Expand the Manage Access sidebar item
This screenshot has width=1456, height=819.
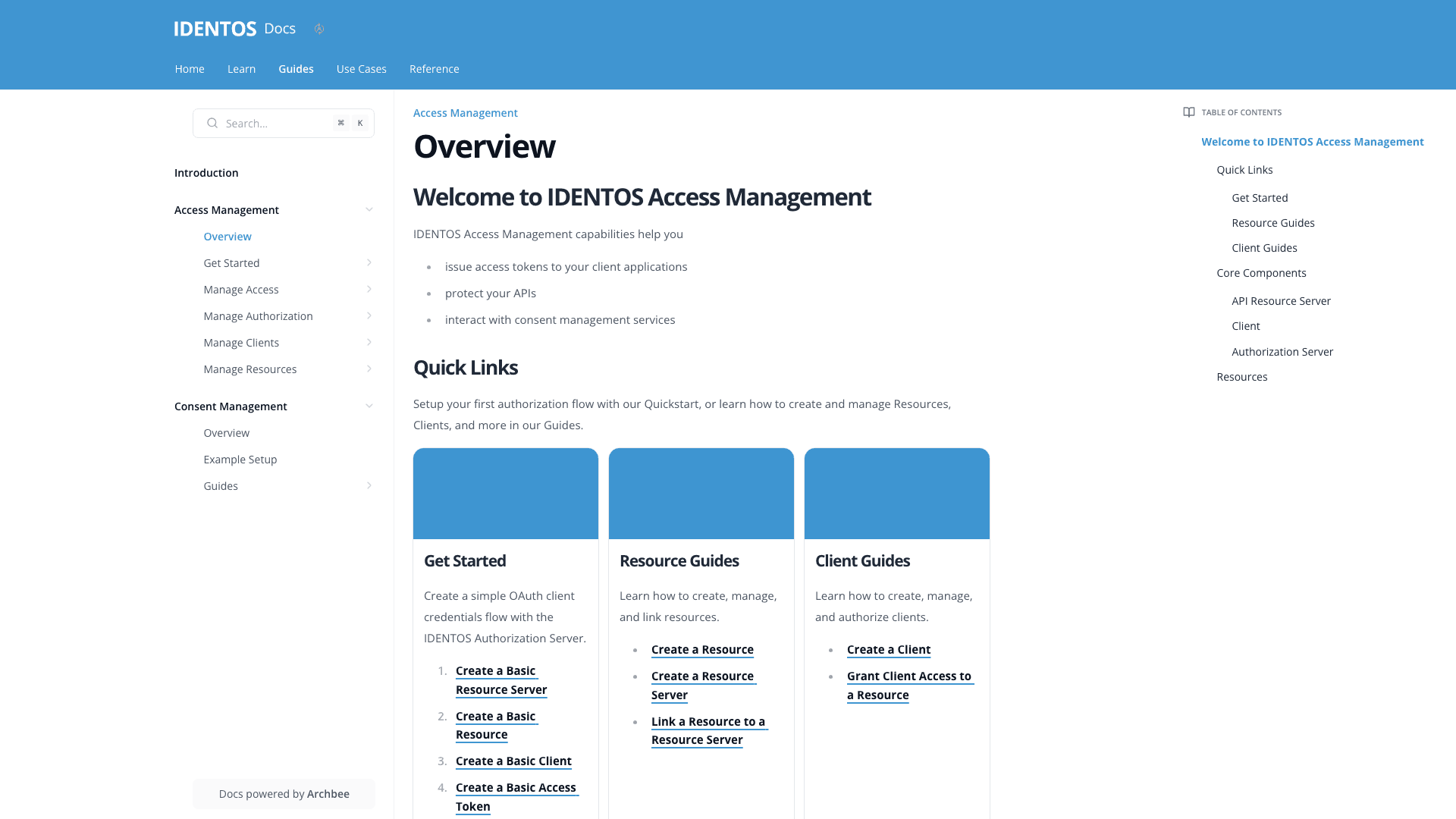(369, 289)
